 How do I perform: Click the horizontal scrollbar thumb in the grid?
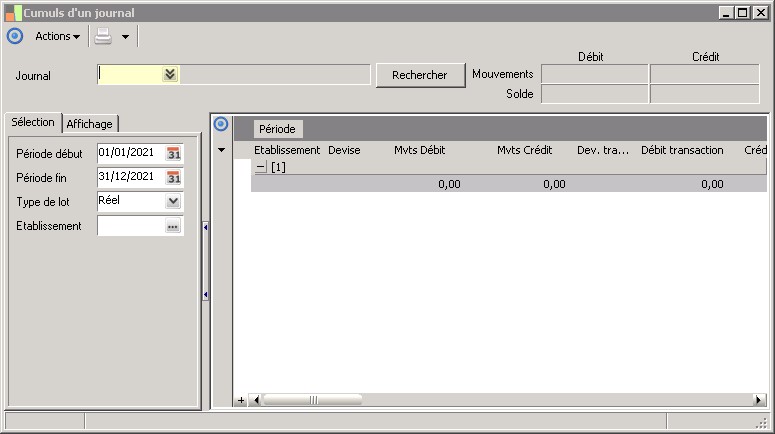[312, 400]
